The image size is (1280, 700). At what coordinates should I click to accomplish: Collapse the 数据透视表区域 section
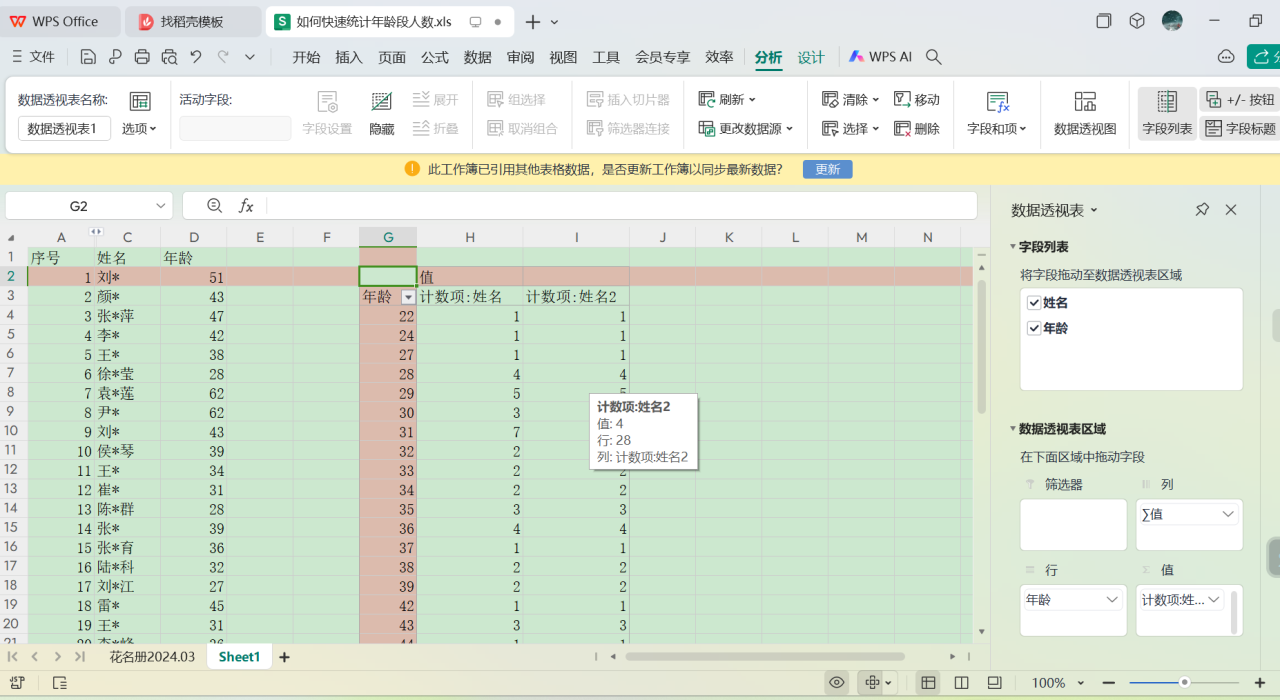pos(1012,429)
